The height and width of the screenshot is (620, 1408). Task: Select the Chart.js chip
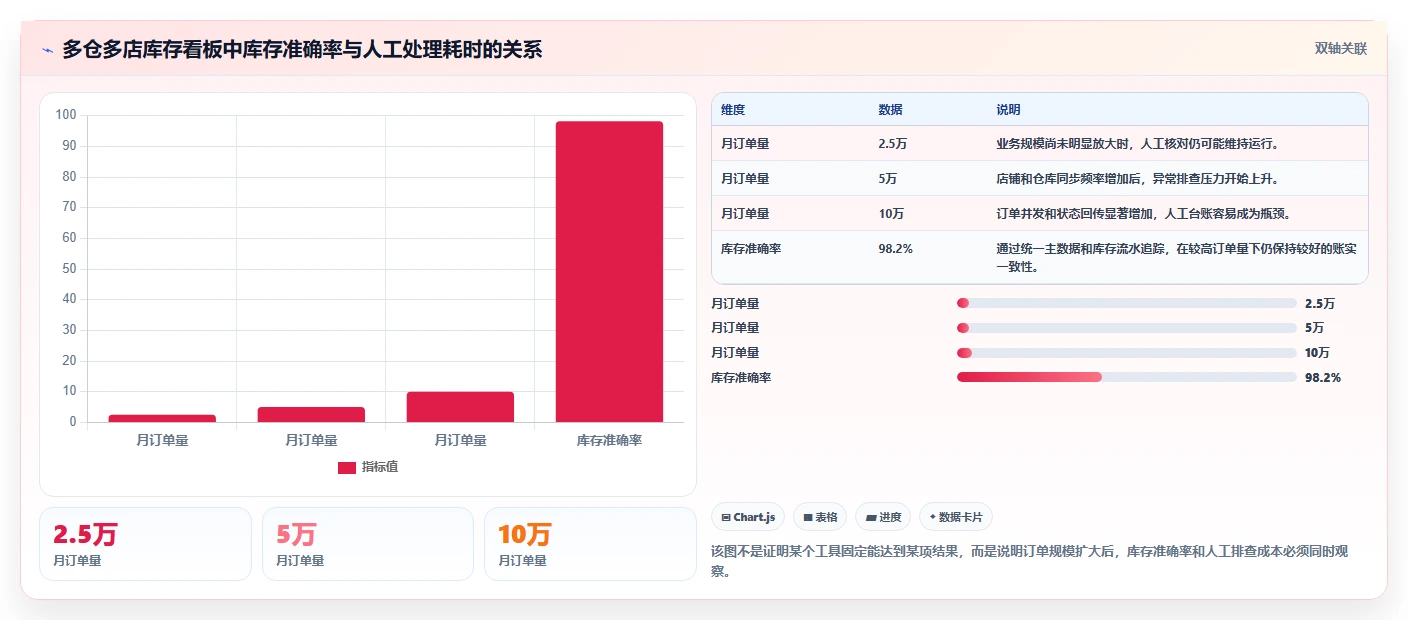pyautogui.click(x=748, y=517)
